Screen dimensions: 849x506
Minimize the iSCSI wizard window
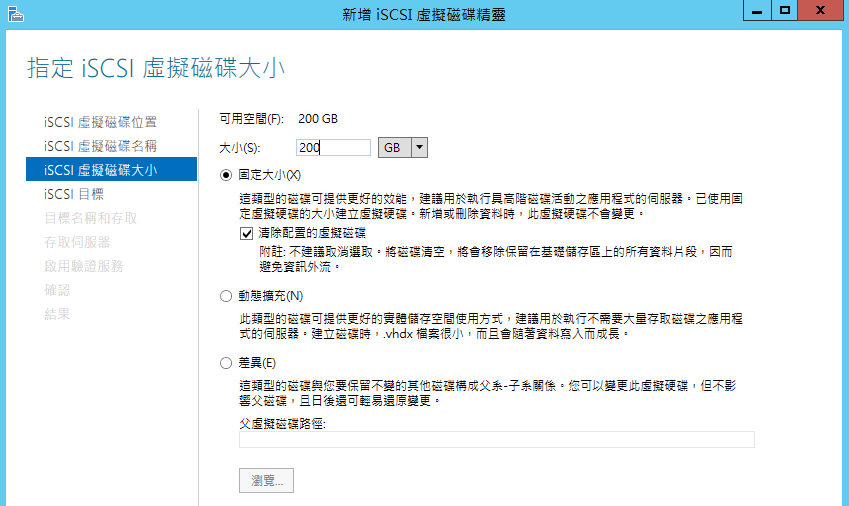(x=758, y=10)
